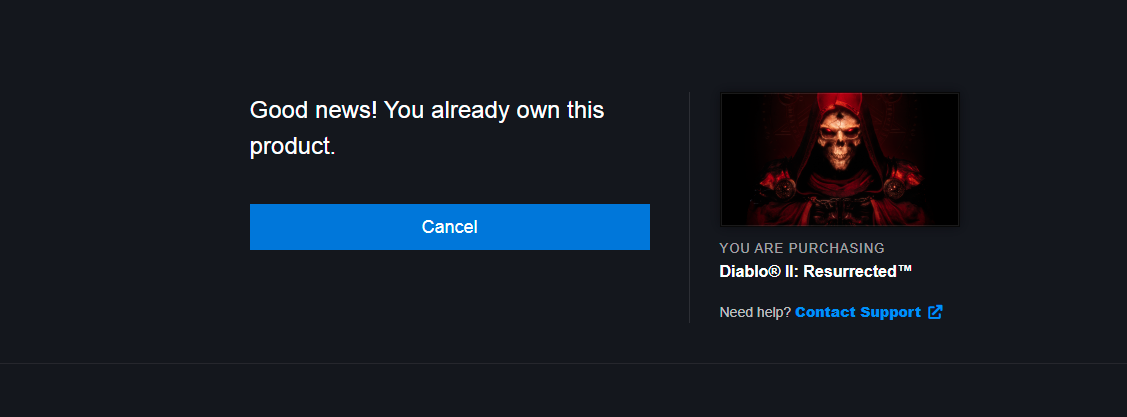1127x417 pixels.
Task: Open the Contact Support link
Action: coord(857,312)
